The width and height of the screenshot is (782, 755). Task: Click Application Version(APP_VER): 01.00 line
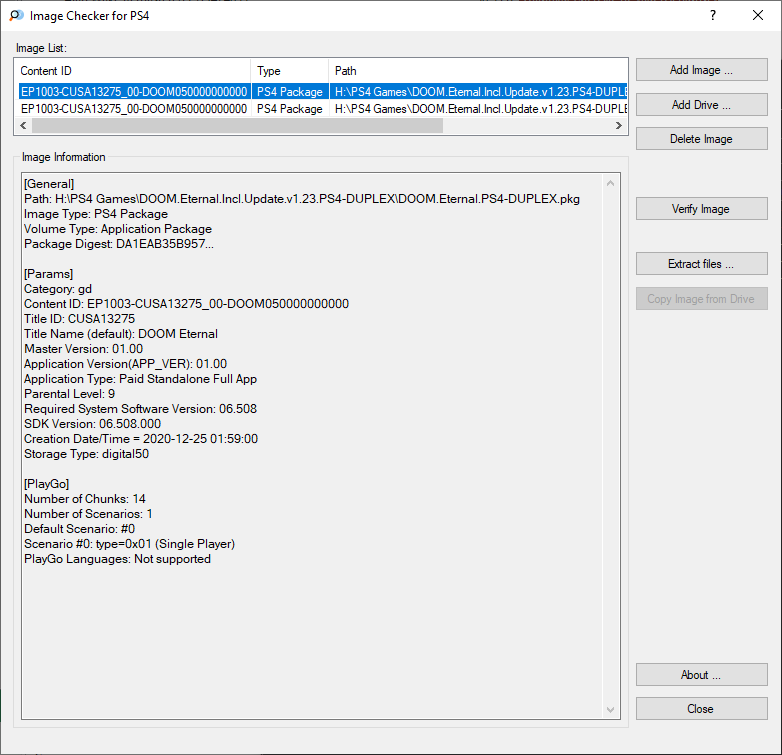point(125,364)
